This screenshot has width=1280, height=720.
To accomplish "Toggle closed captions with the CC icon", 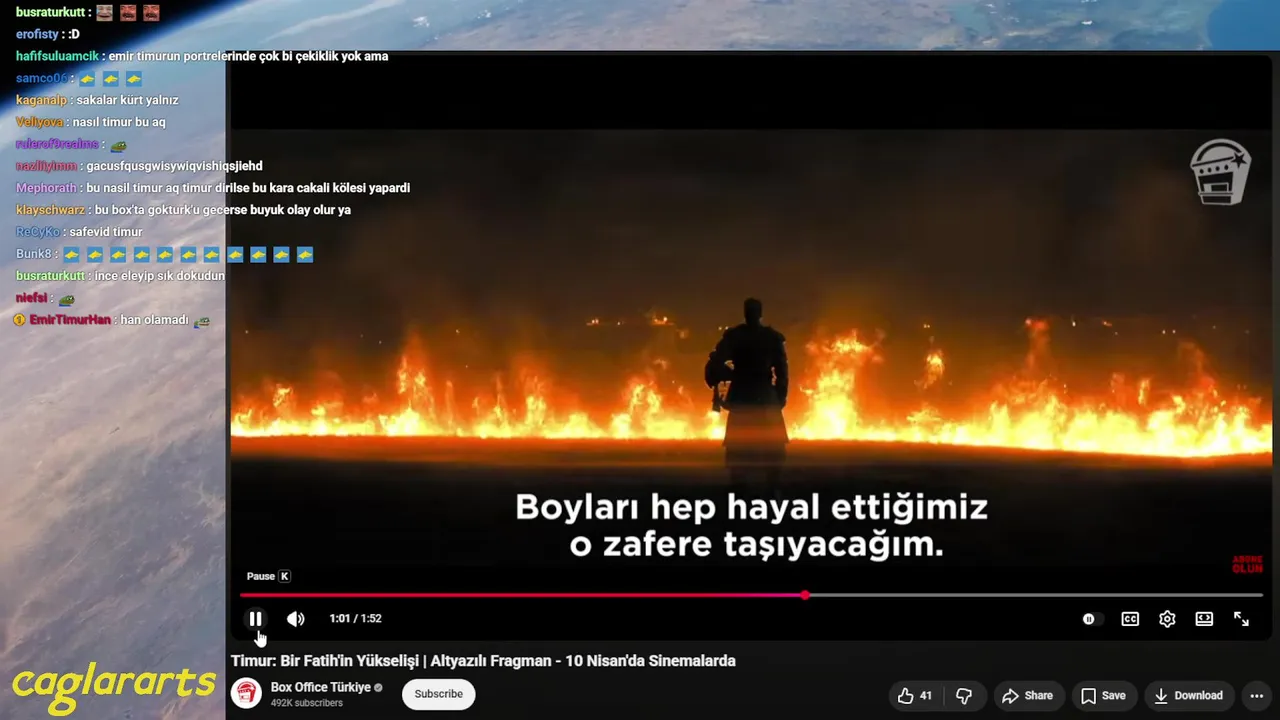I will [1130, 619].
